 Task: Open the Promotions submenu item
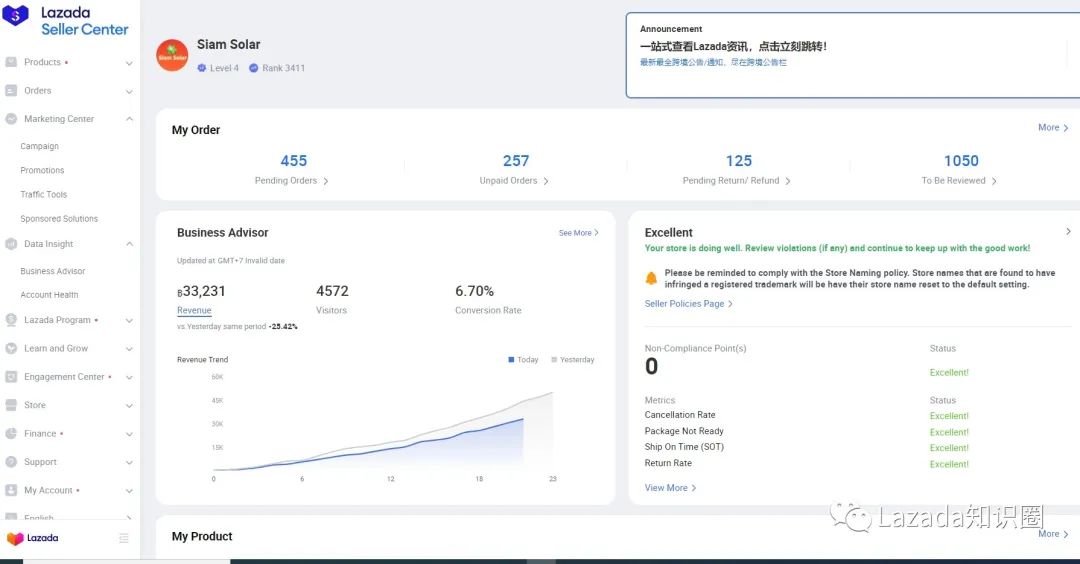point(42,170)
